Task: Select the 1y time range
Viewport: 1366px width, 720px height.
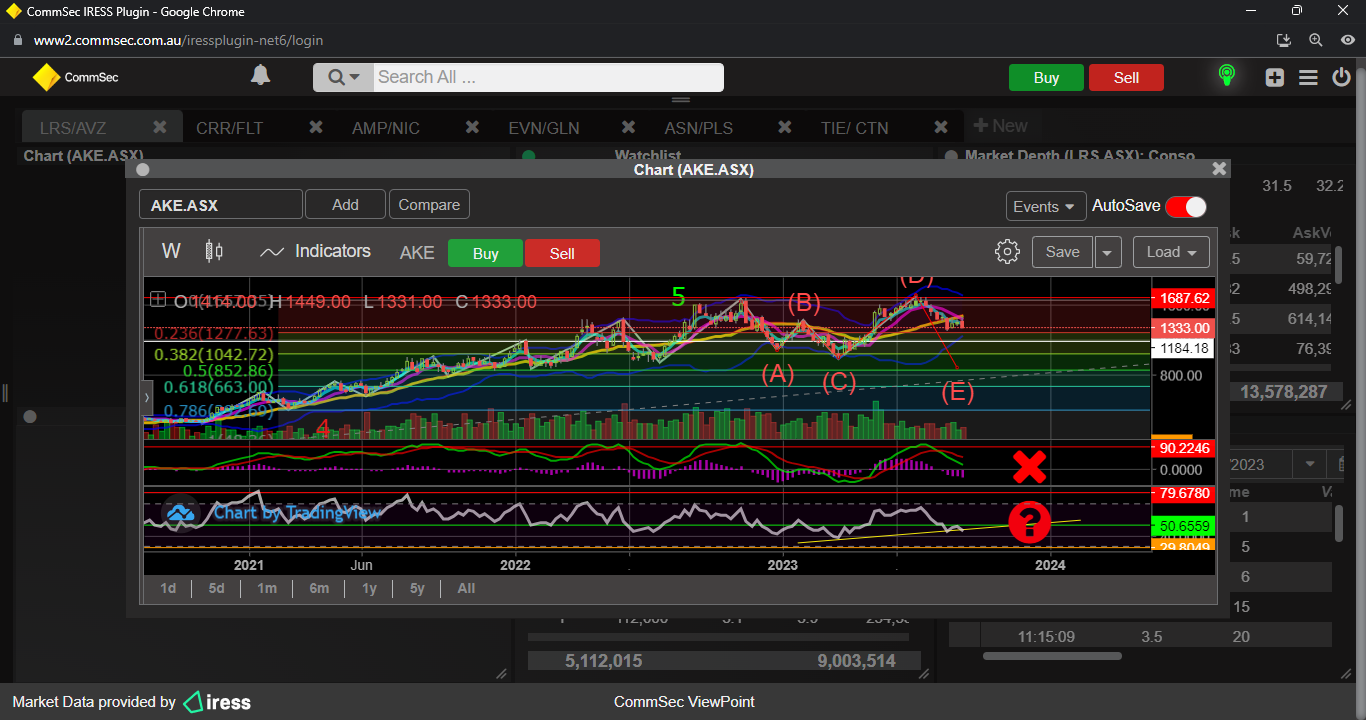Action: coord(369,588)
